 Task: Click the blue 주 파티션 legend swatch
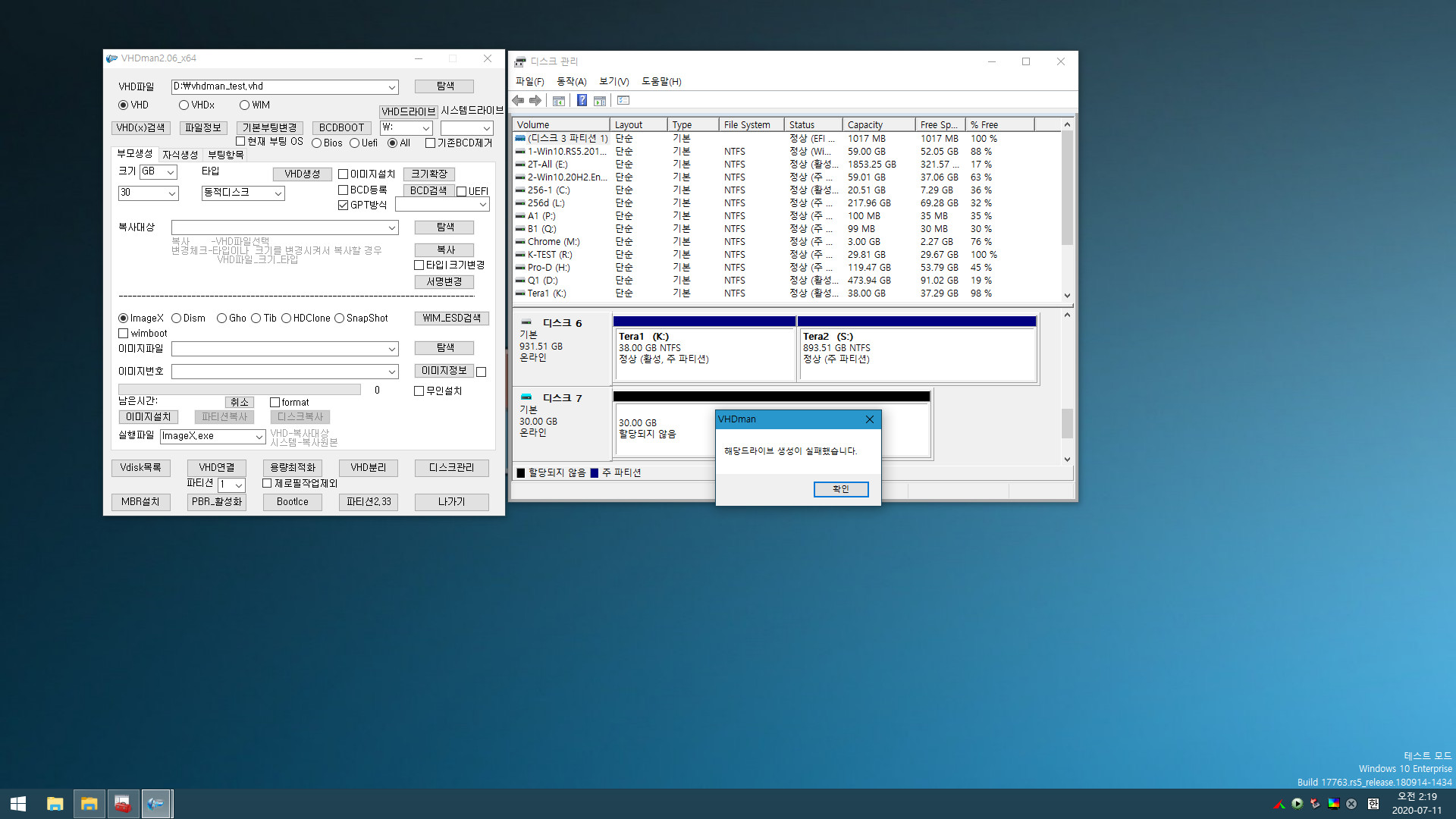coord(595,473)
